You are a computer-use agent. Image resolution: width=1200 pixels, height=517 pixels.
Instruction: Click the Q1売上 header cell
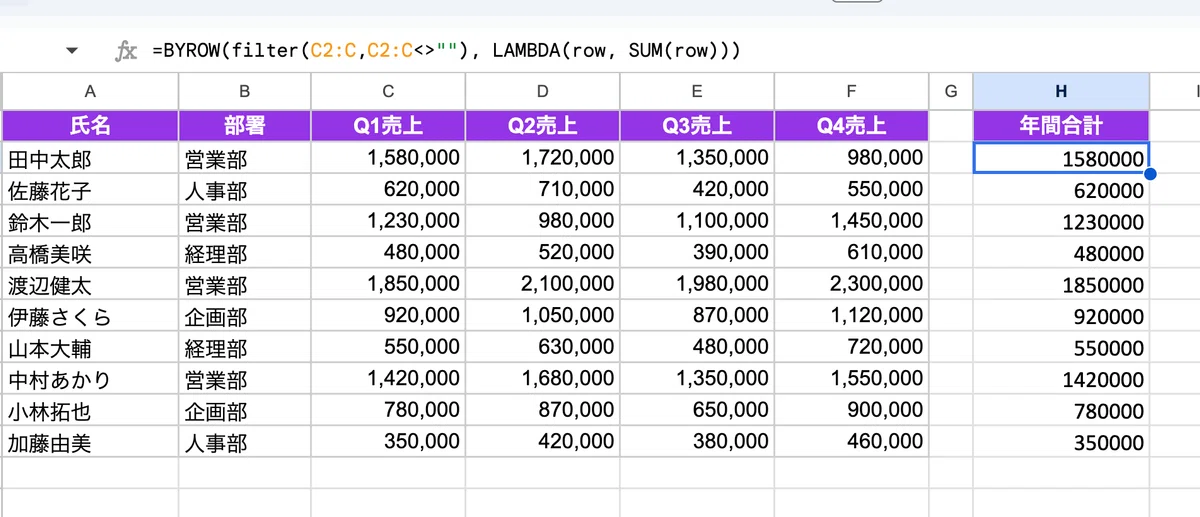[x=388, y=126]
